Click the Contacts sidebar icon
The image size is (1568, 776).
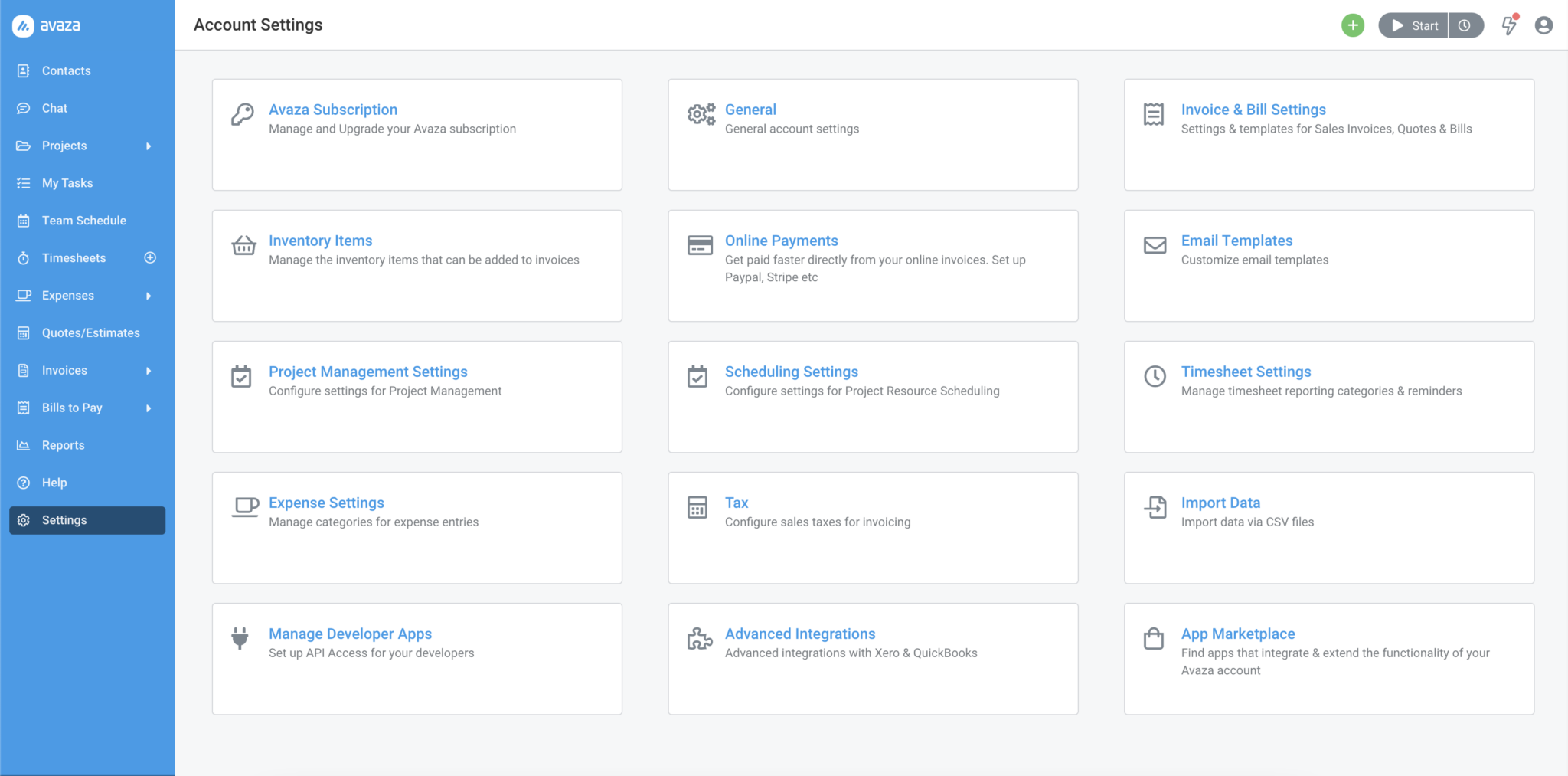point(24,70)
